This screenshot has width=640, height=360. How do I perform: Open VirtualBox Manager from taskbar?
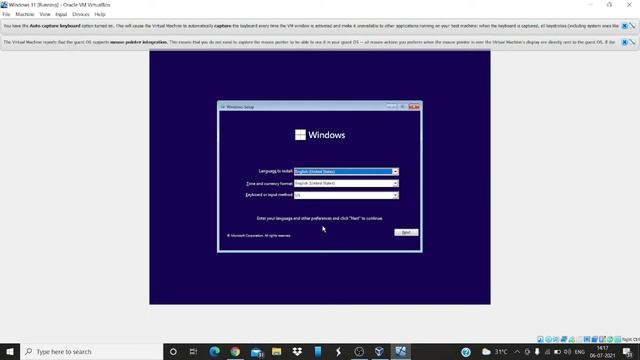pos(379,351)
